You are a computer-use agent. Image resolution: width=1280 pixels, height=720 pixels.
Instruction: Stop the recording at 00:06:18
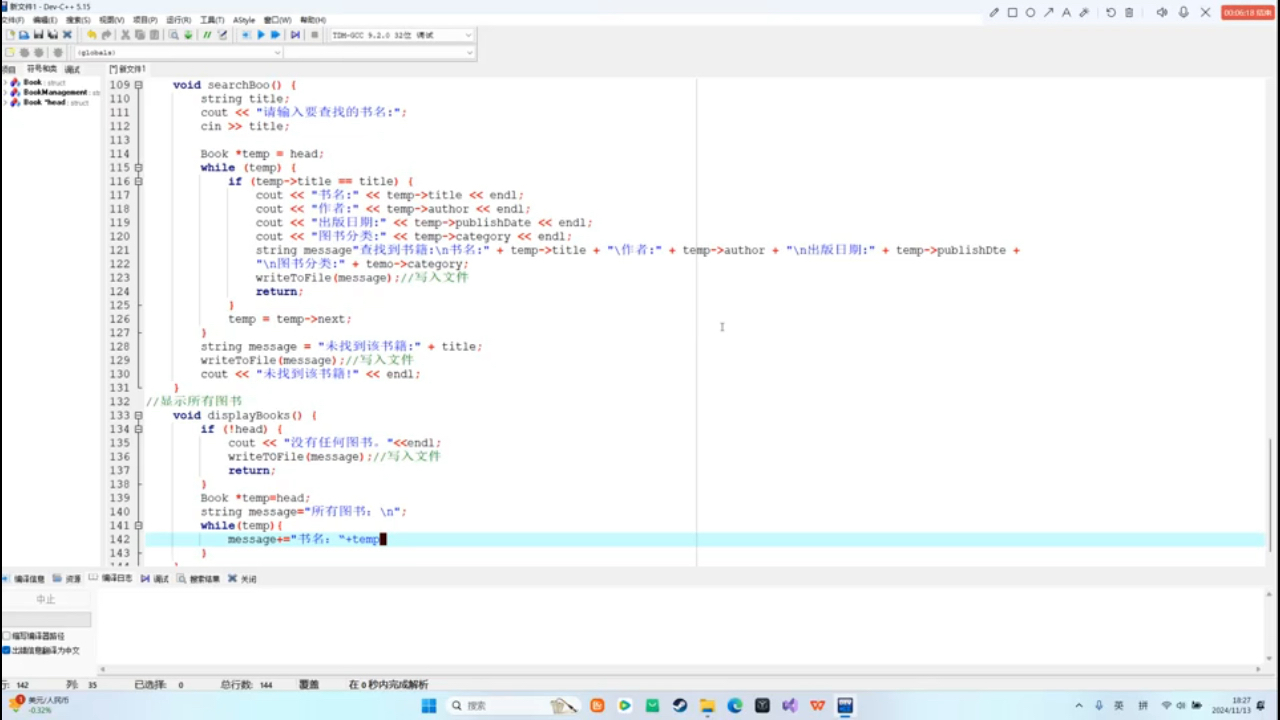(1248, 12)
